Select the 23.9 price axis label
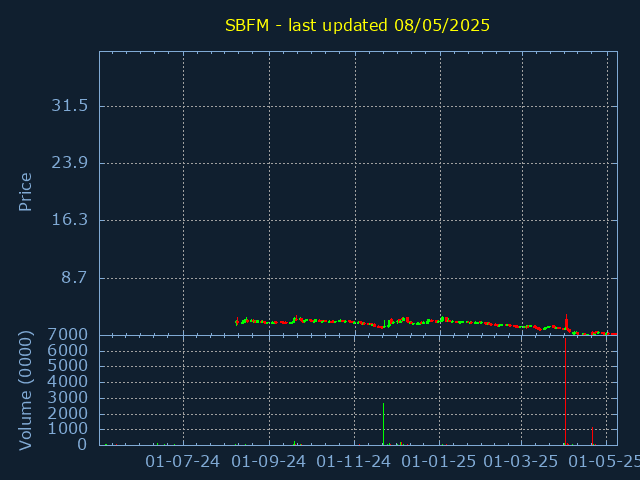The image size is (640, 480). pyautogui.click(x=69, y=163)
